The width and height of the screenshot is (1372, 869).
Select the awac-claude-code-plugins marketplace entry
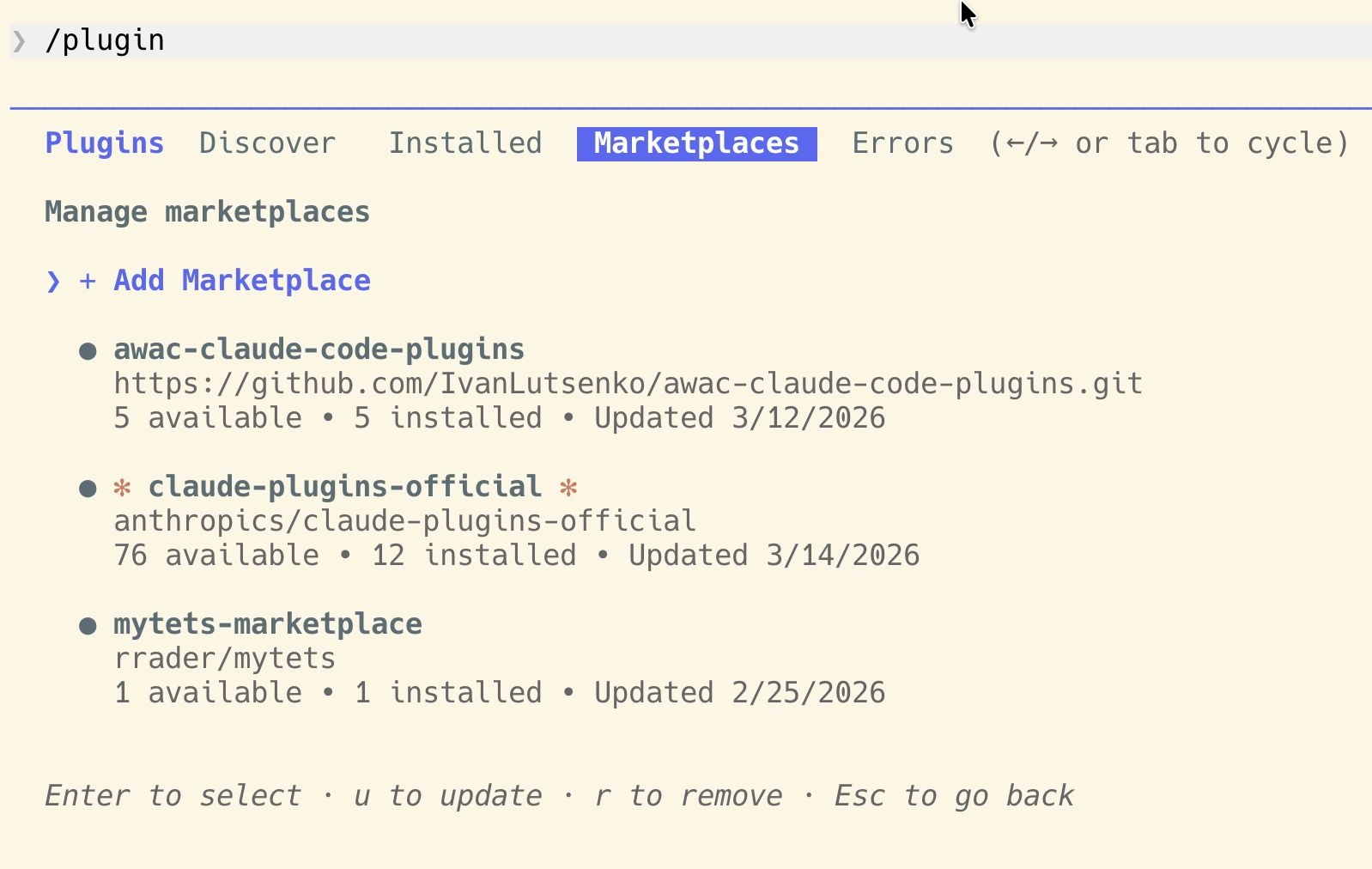point(319,349)
